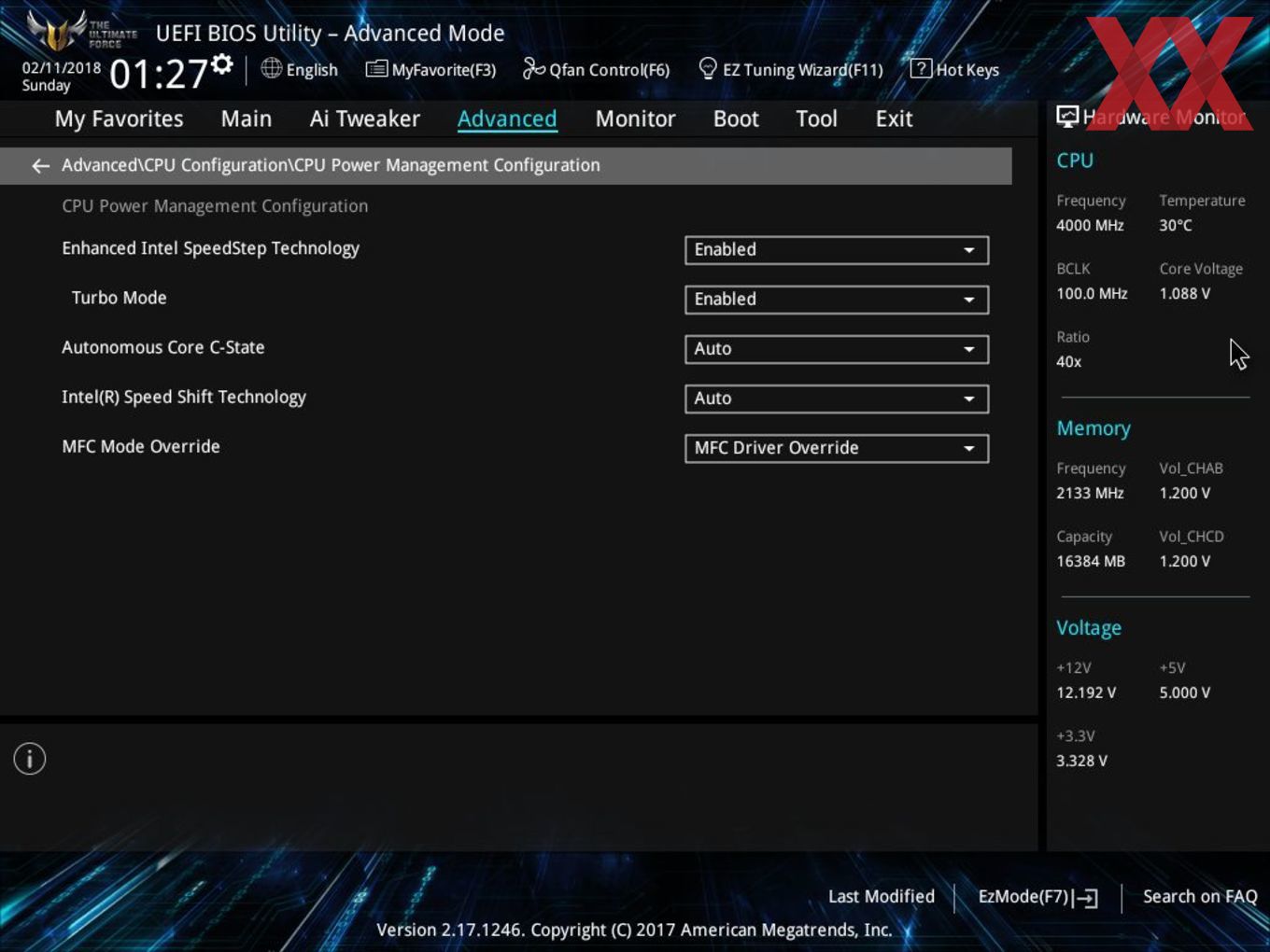The image size is (1270, 952).
Task: Click the +12V reading 12.192 V
Action: click(1086, 693)
